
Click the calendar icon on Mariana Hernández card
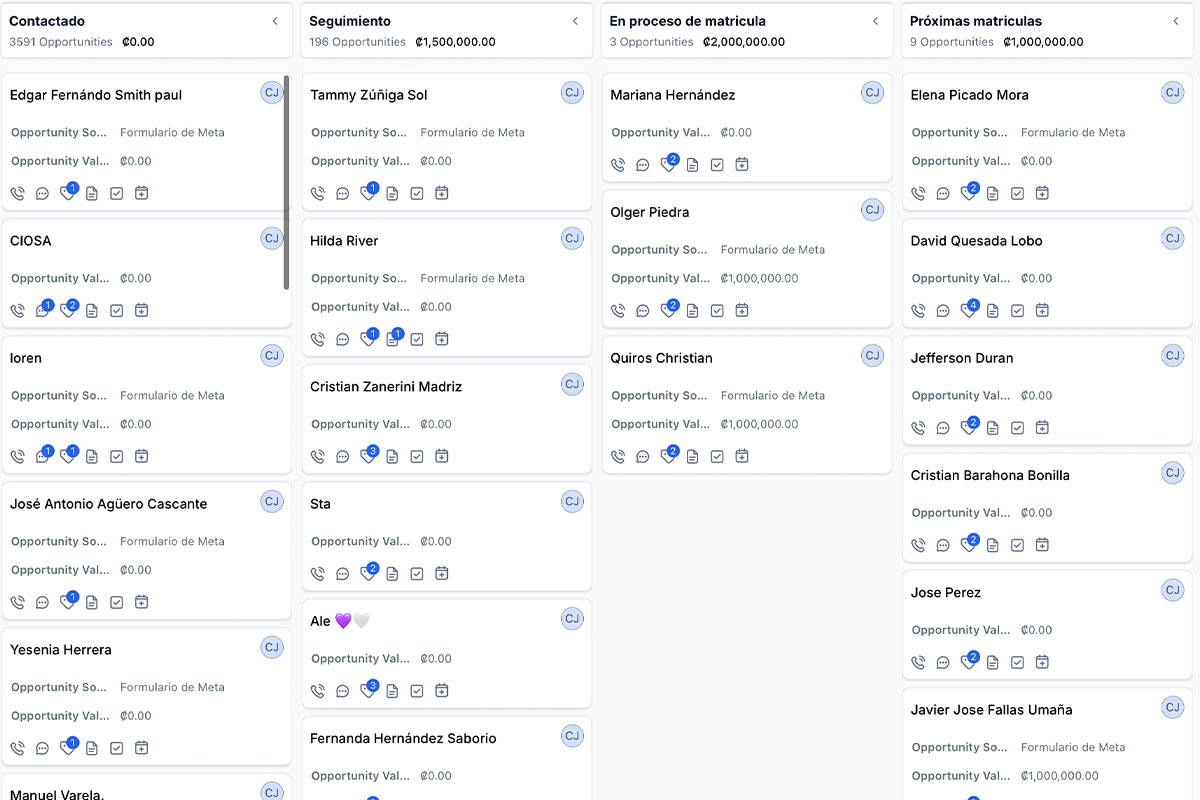pos(742,165)
